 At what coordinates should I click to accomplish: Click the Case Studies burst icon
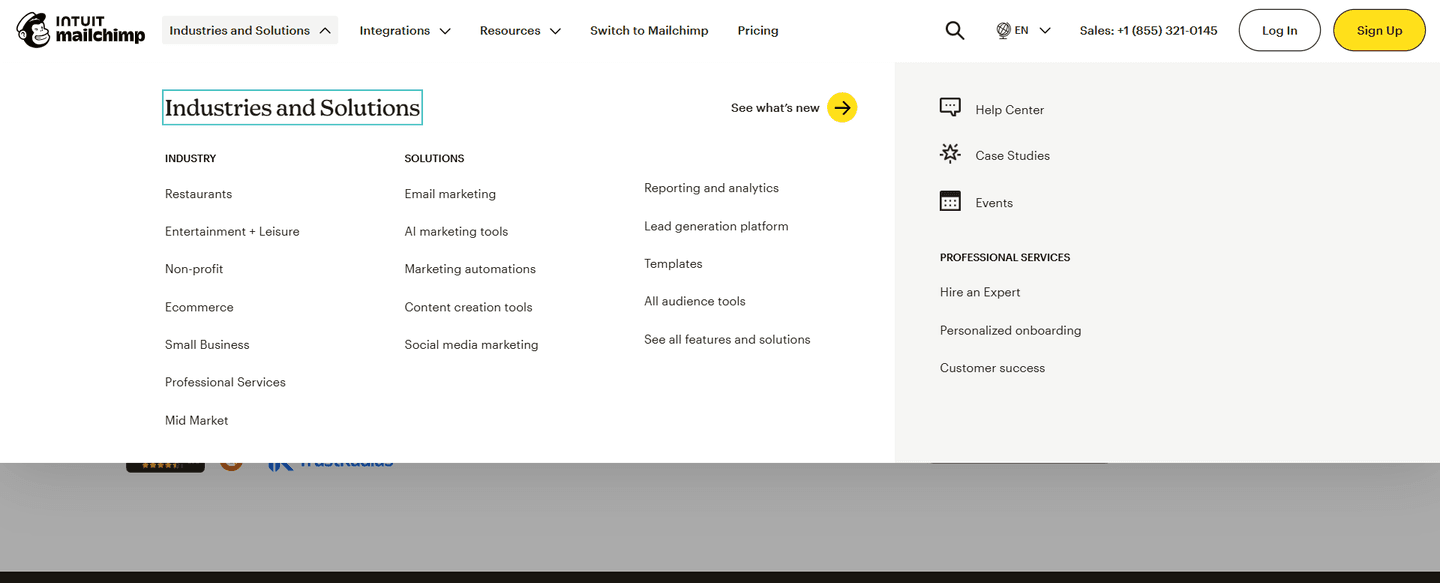[x=950, y=154]
